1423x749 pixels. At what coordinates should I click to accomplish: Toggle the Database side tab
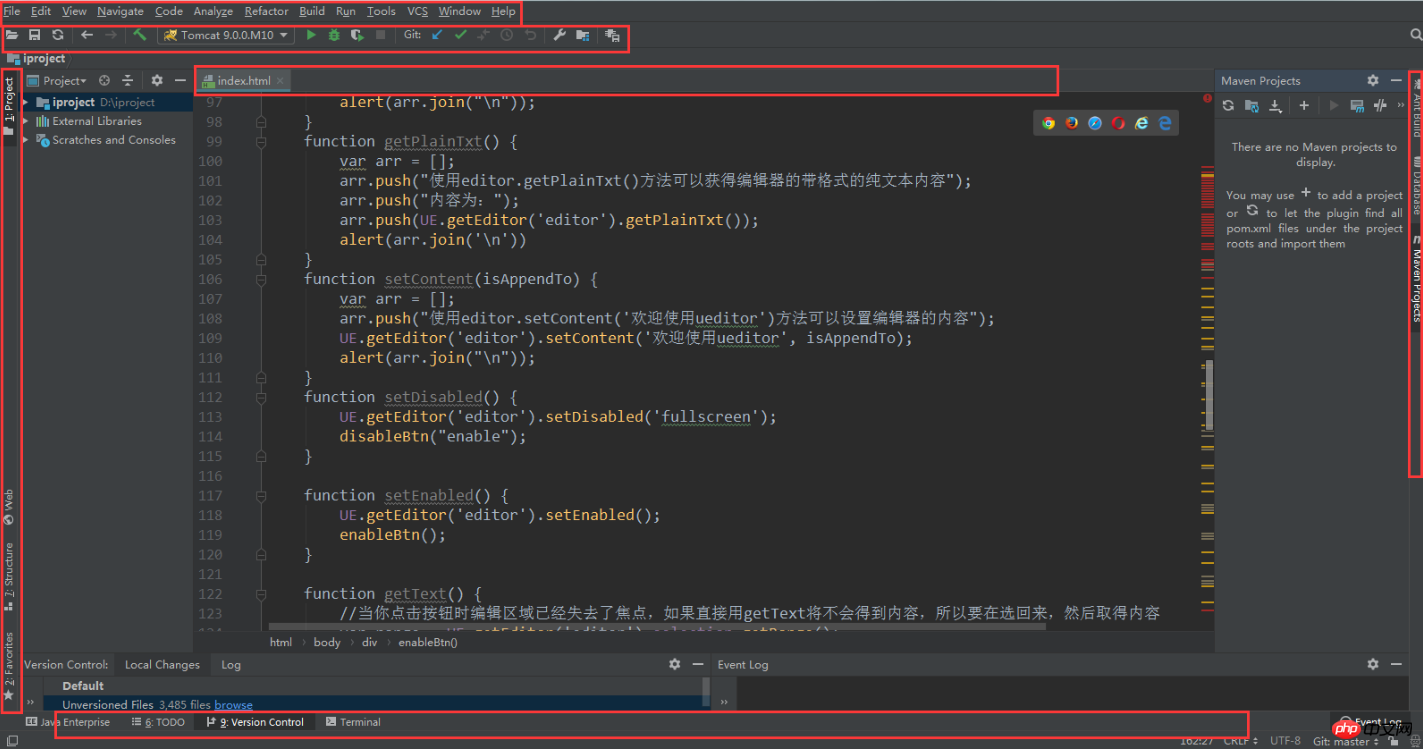(x=1416, y=186)
